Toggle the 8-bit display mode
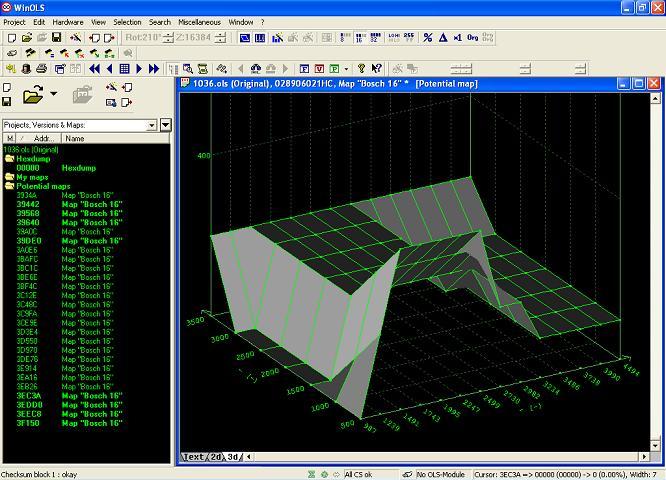Viewport: 666px width, 480px height. pyautogui.click(x=345, y=37)
